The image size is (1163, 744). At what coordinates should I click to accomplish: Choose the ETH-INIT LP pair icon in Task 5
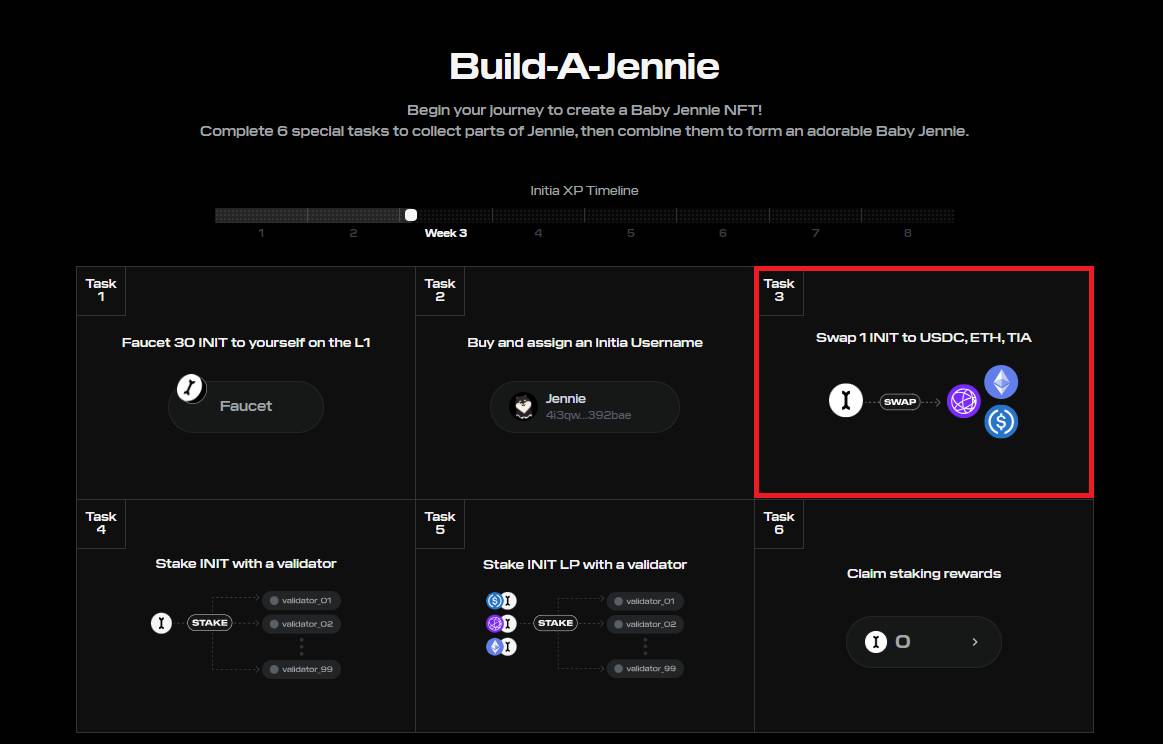point(501,647)
